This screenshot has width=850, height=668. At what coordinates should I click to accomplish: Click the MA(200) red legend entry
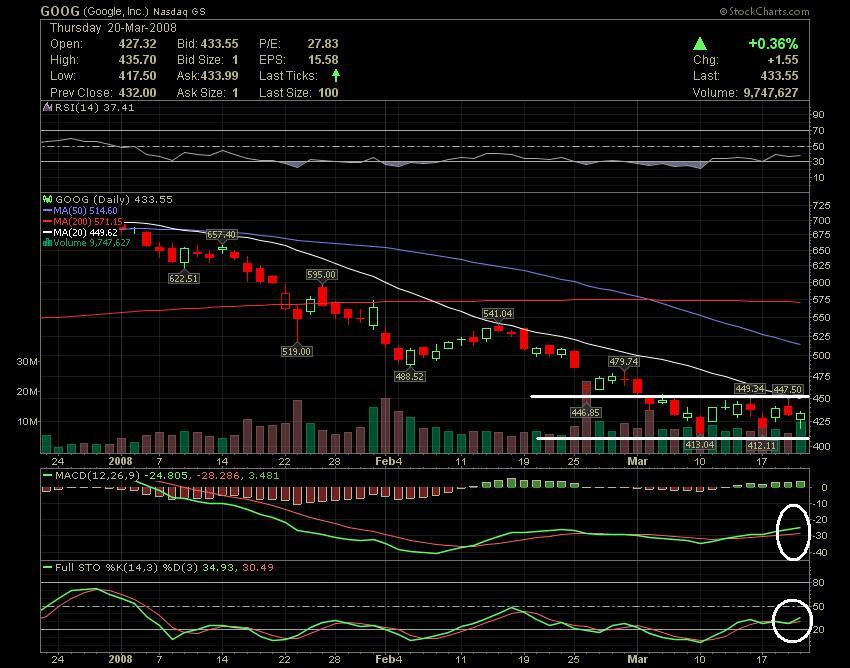83,221
